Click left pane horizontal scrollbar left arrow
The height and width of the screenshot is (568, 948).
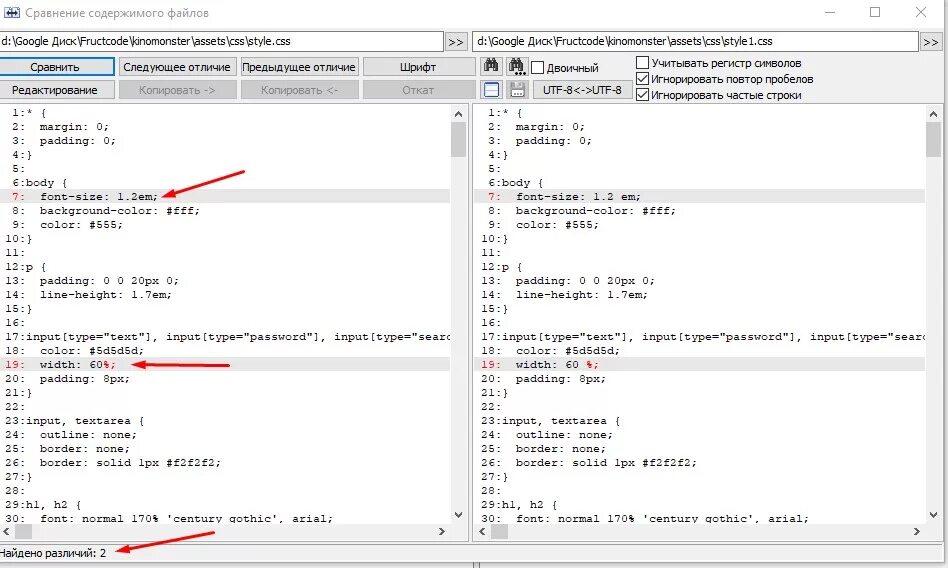7,532
